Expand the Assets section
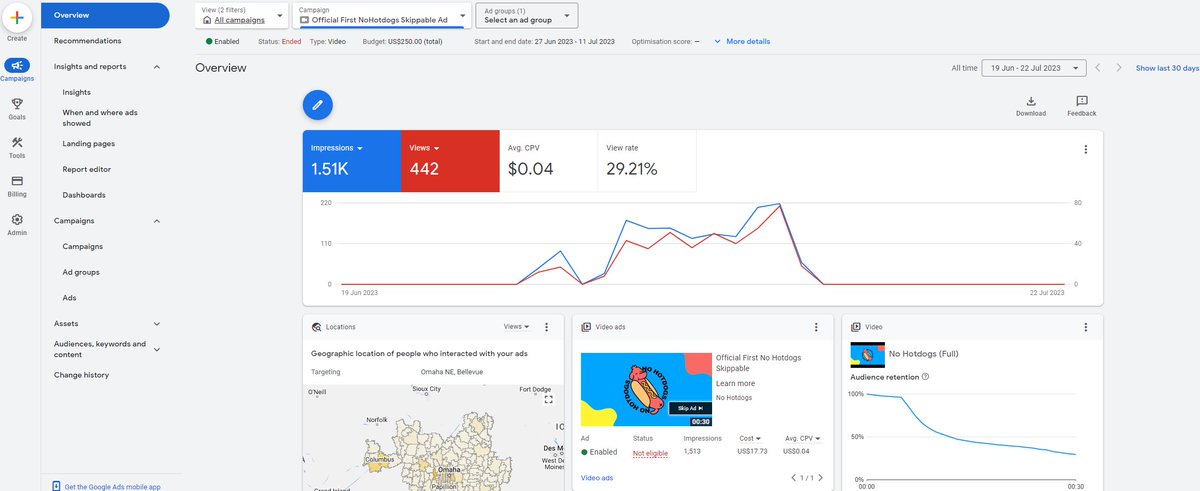The image size is (1200, 491). 157,324
